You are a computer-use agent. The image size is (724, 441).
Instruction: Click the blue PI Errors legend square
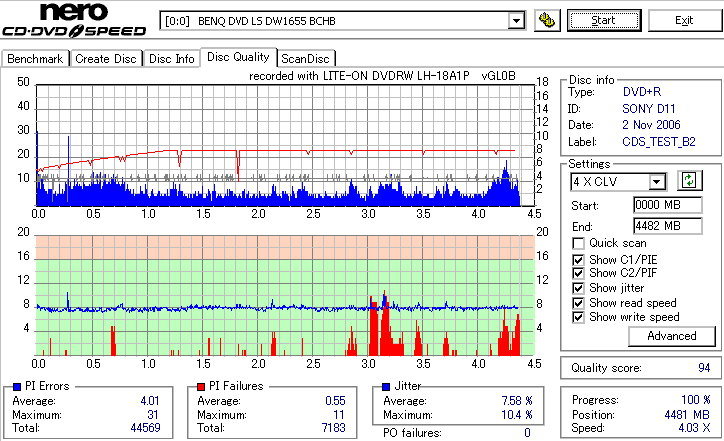point(17,387)
